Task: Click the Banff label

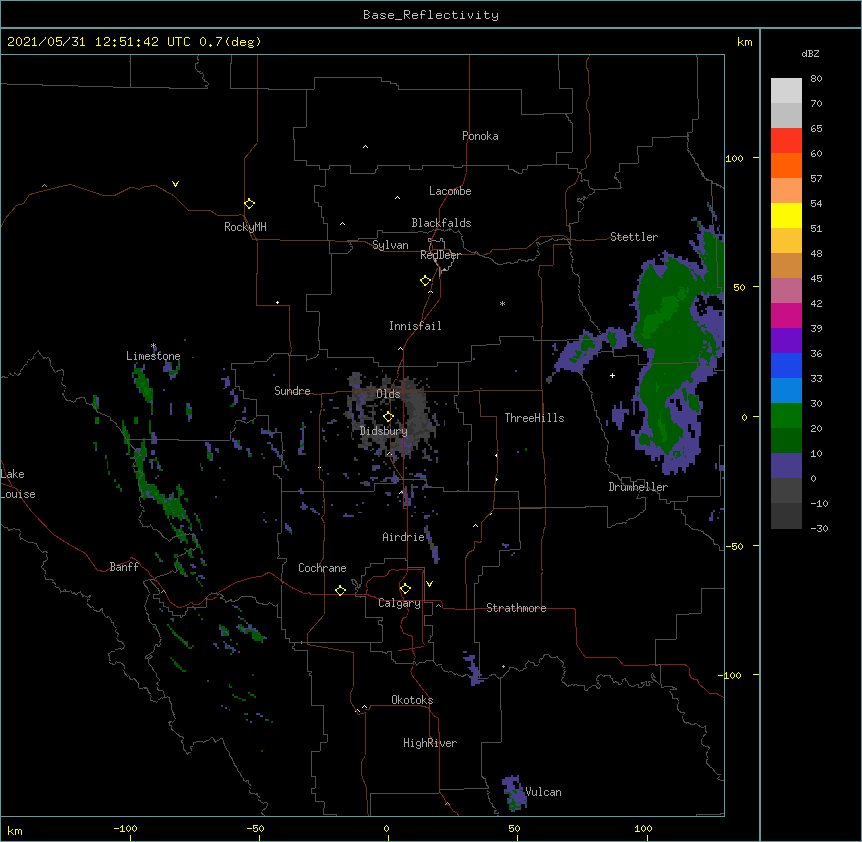Action: (x=124, y=567)
